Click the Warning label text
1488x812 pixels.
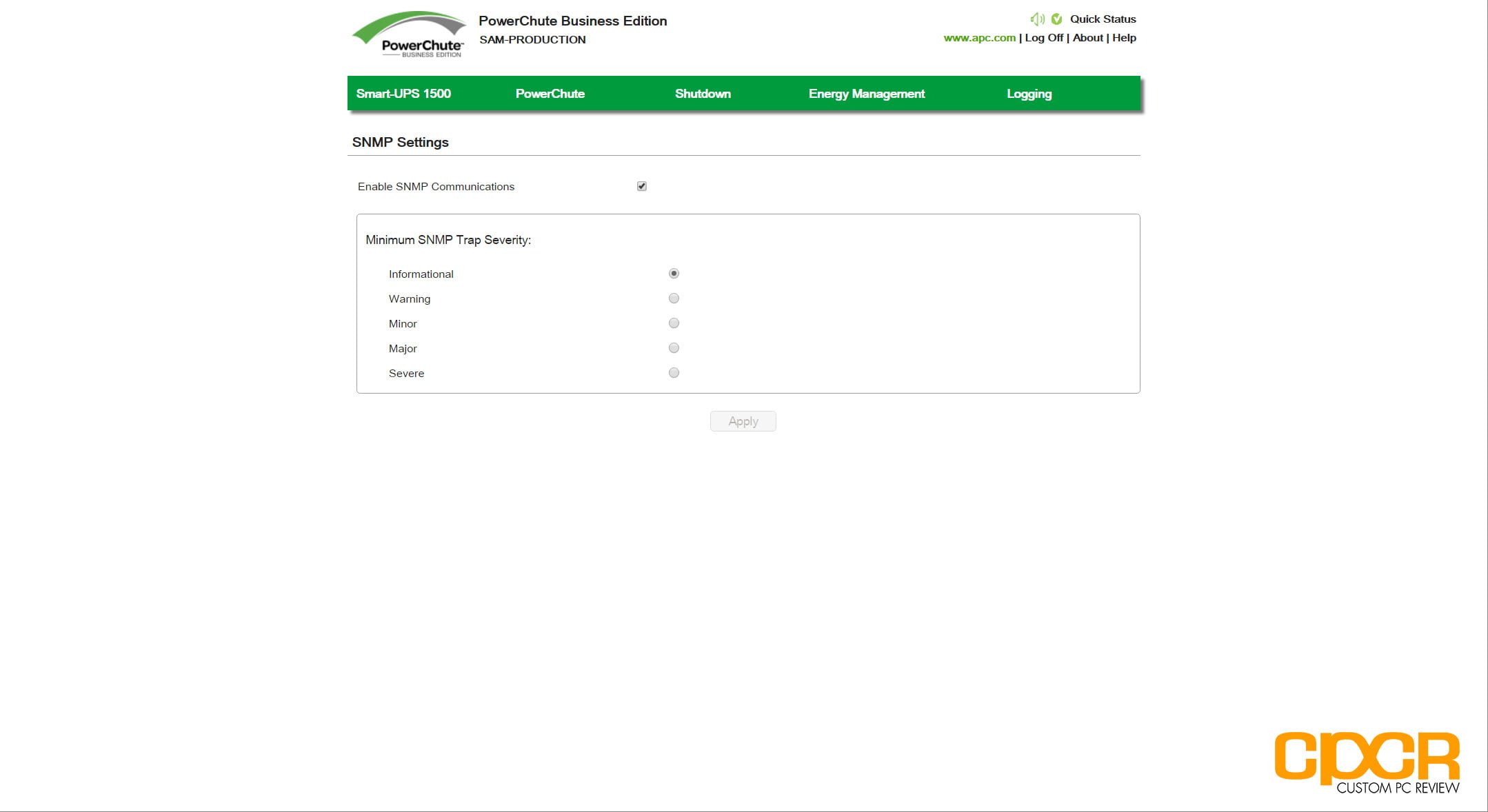coord(409,299)
